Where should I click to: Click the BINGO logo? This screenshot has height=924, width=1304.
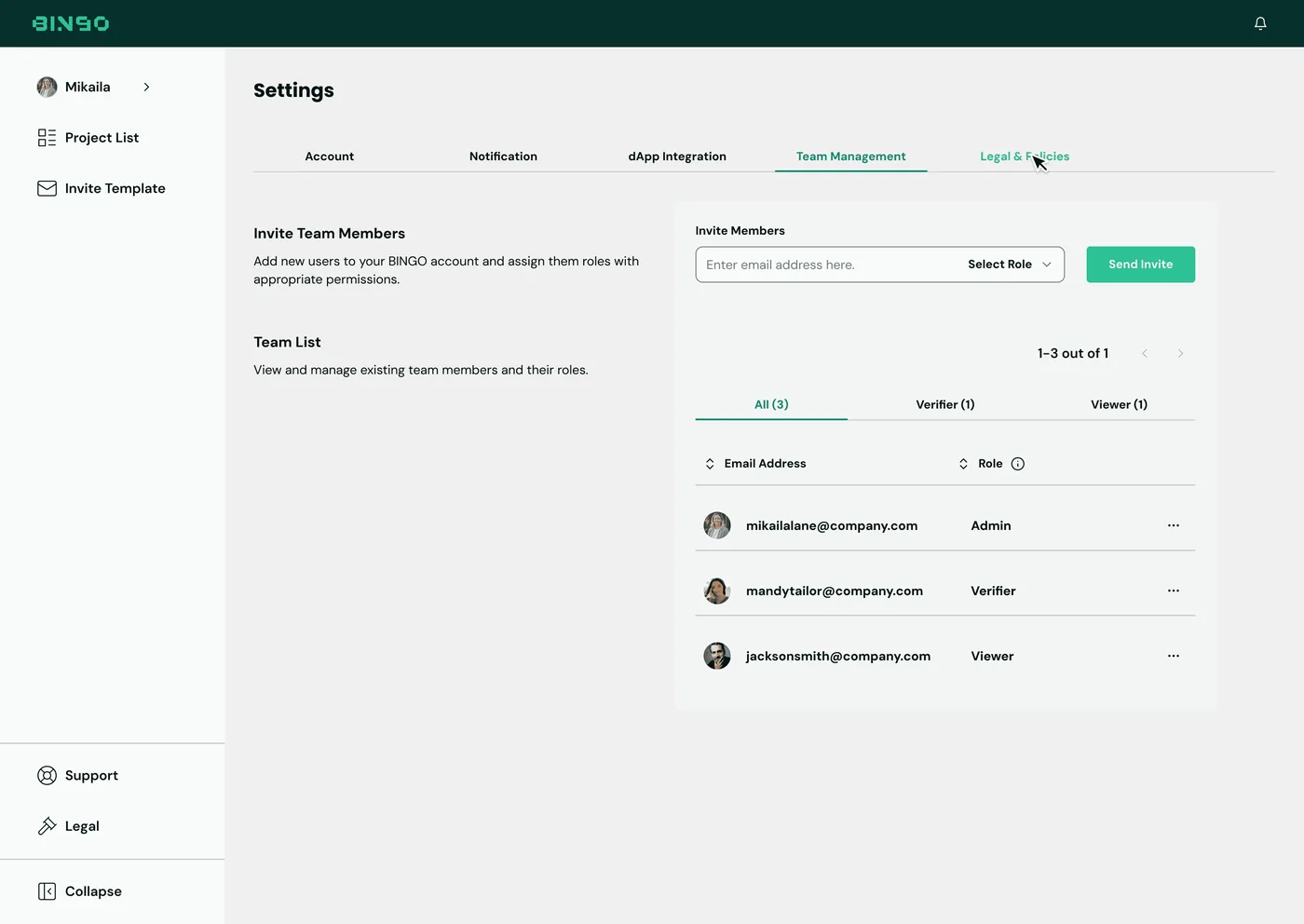71,23
